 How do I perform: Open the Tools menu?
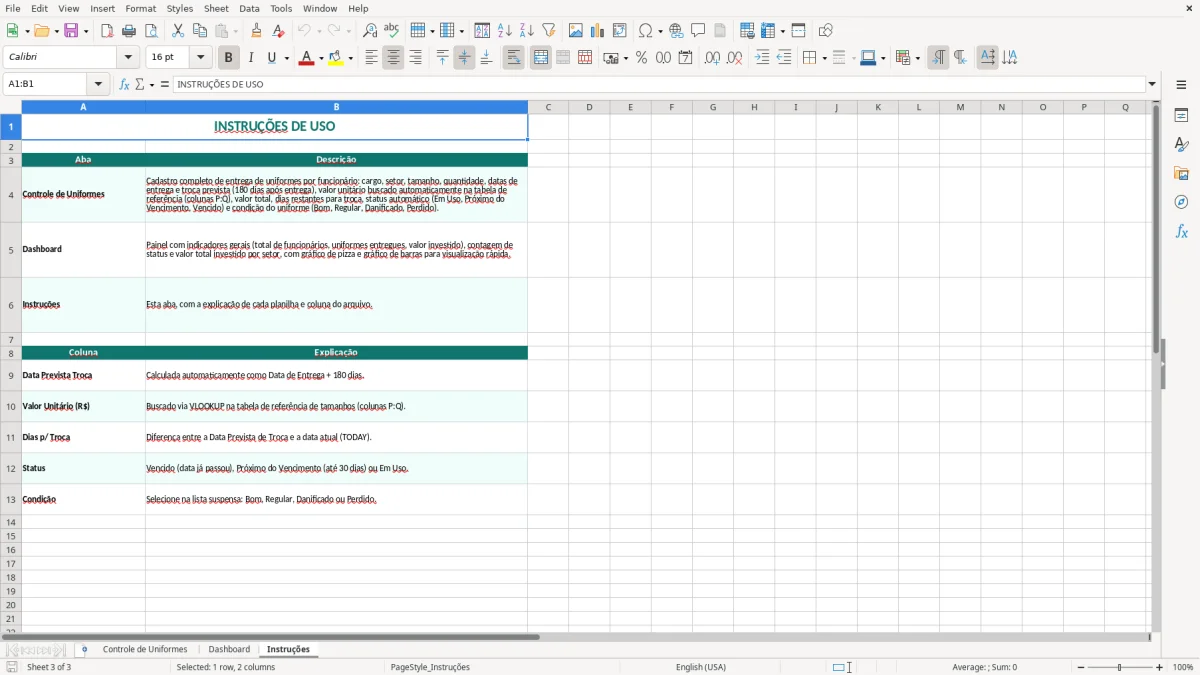(281, 8)
